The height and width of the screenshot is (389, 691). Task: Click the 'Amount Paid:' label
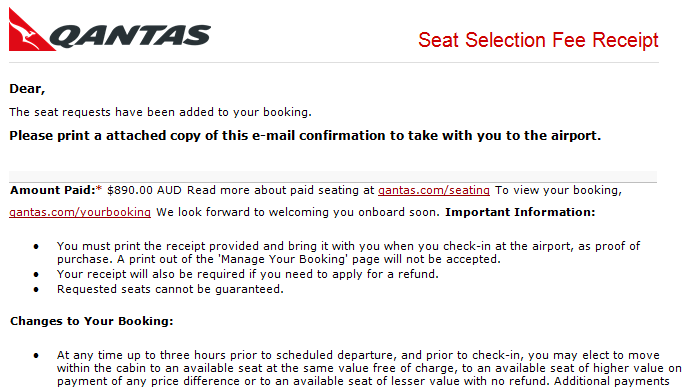[53, 190]
